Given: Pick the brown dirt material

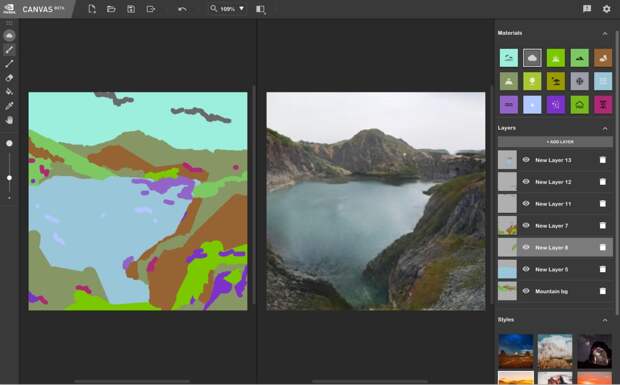Looking at the screenshot, I should tap(603, 58).
